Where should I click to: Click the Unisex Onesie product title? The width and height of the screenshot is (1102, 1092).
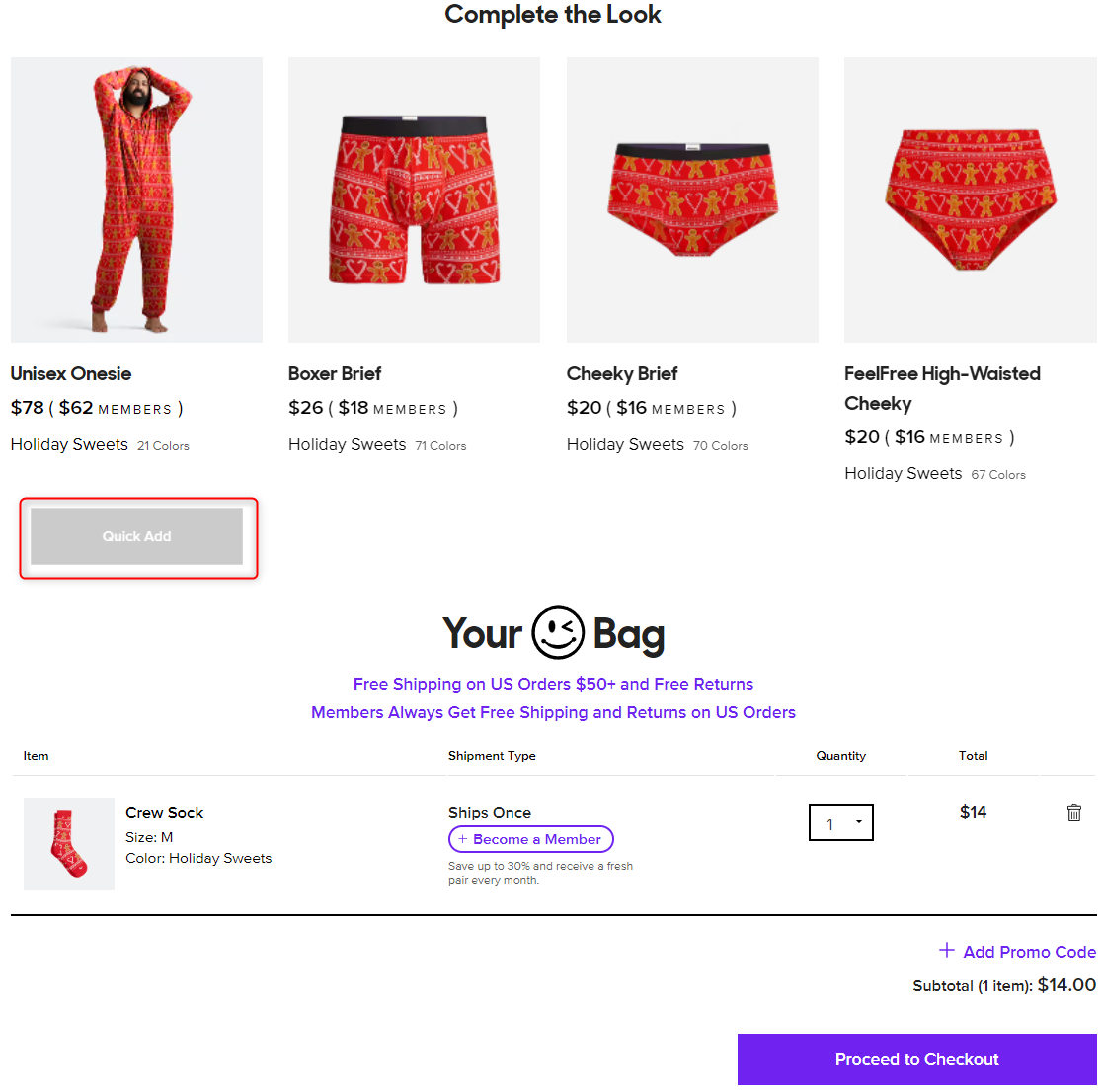71,374
